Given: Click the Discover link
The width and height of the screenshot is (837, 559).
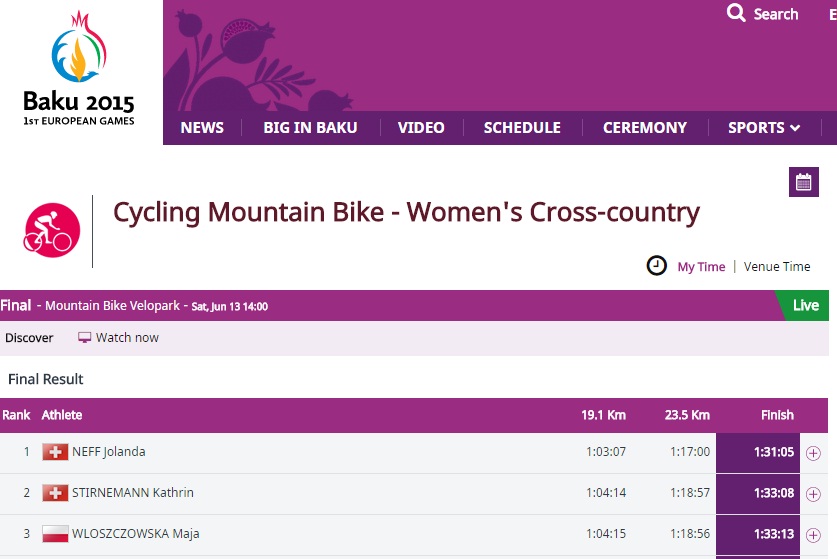Looking at the screenshot, I should pyautogui.click(x=29, y=338).
